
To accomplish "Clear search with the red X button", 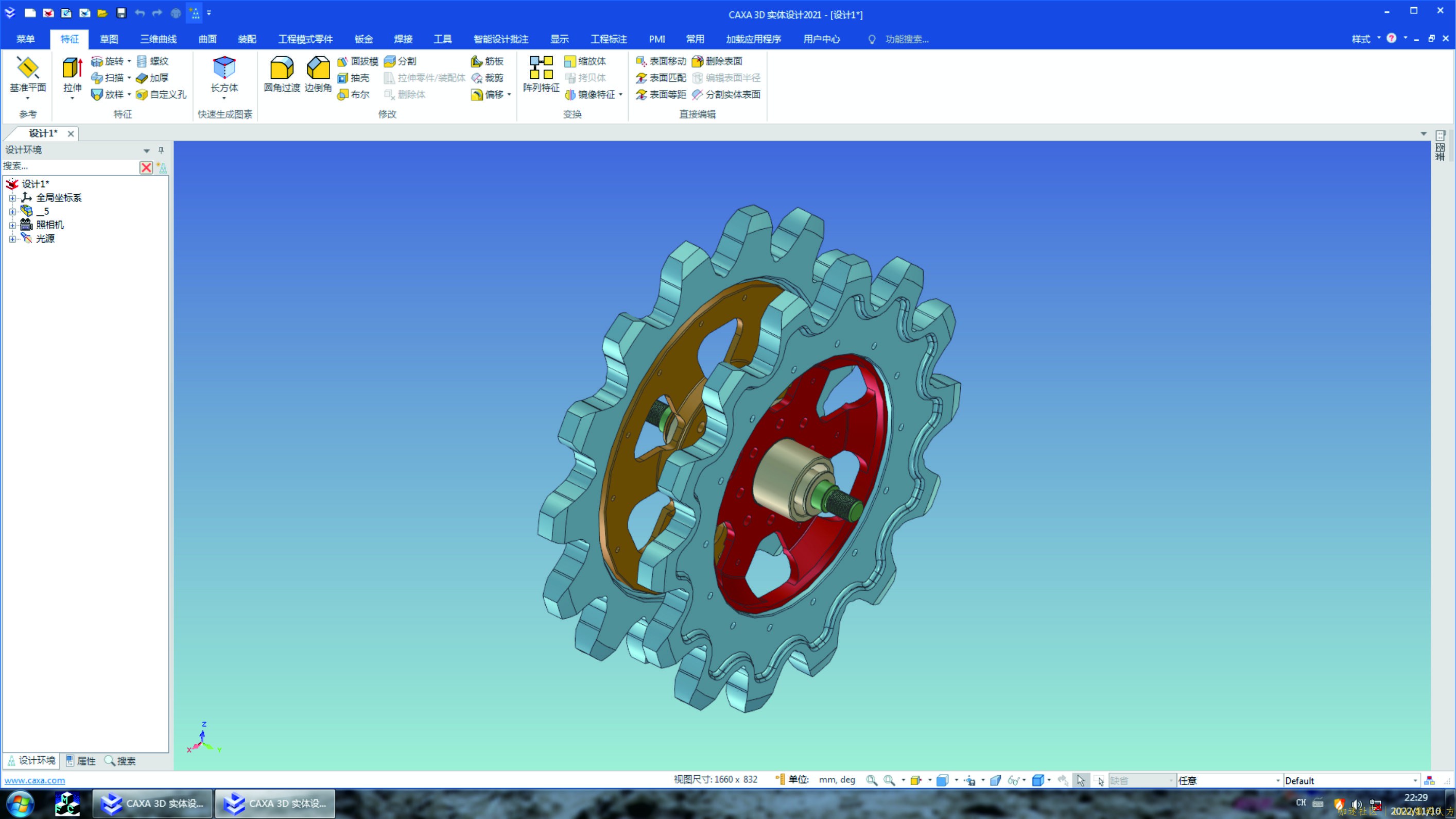I will (x=146, y=167).
